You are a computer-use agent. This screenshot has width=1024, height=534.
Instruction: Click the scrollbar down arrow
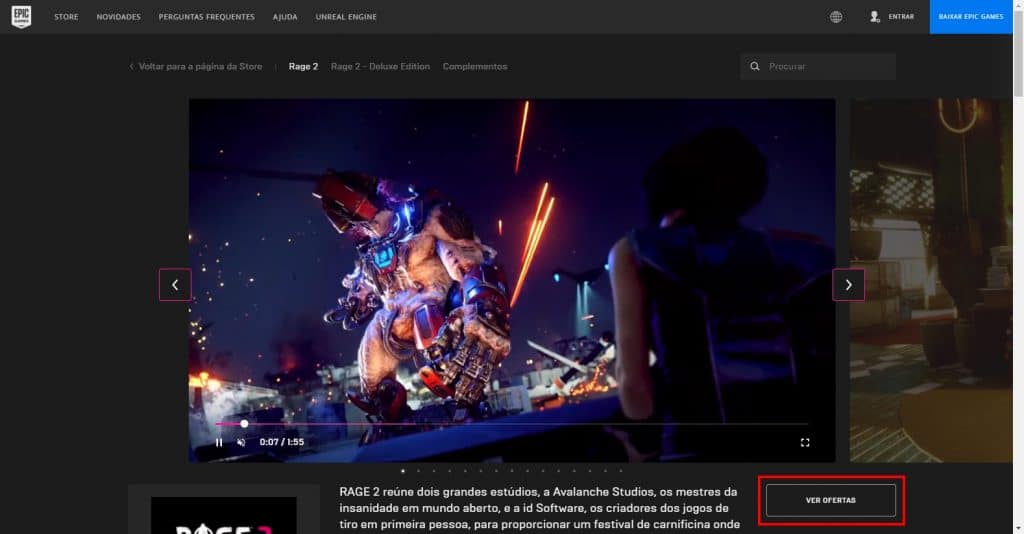[1018, 528]
